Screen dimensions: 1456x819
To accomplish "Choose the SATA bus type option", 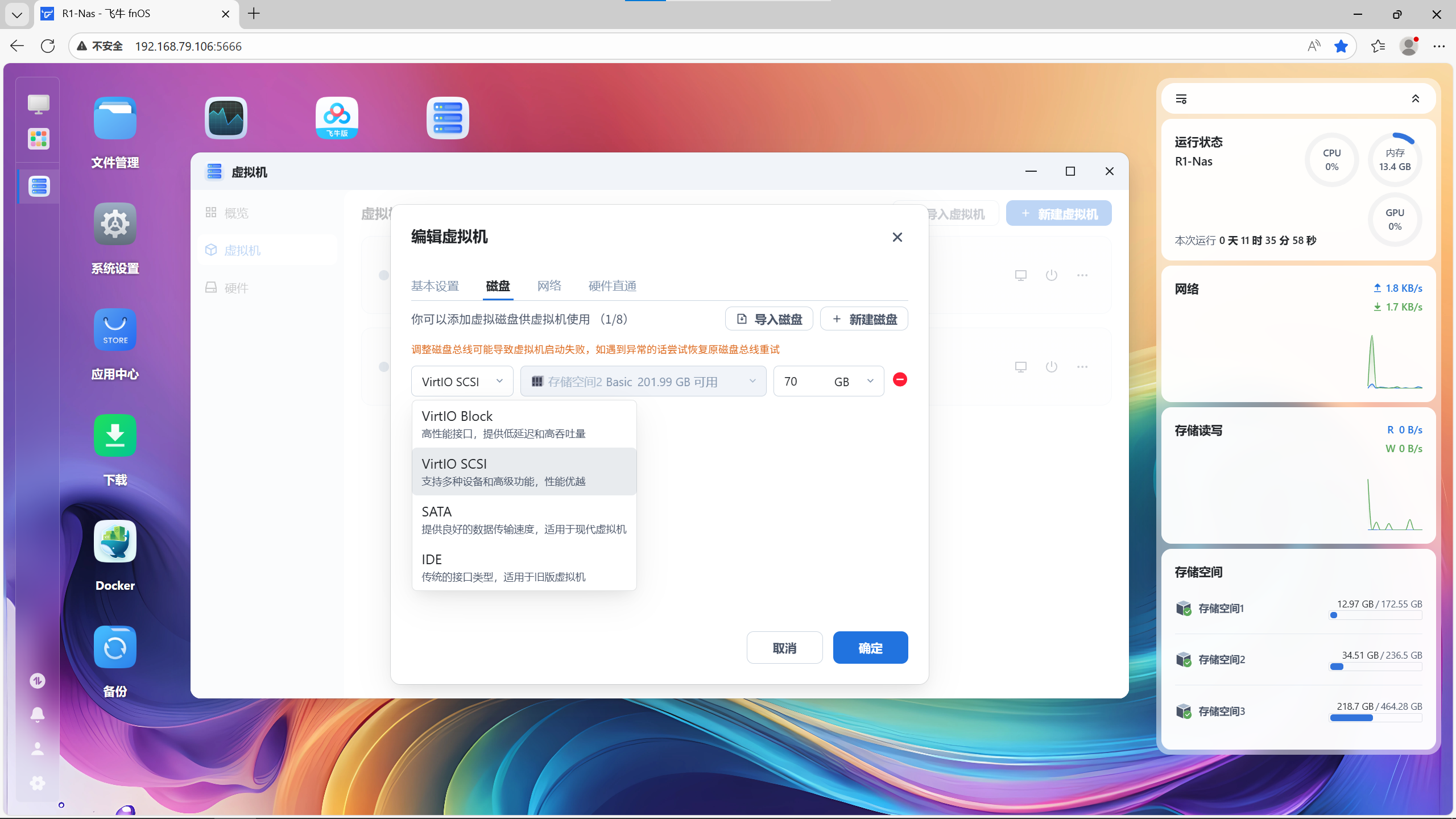I will (523, 520).
